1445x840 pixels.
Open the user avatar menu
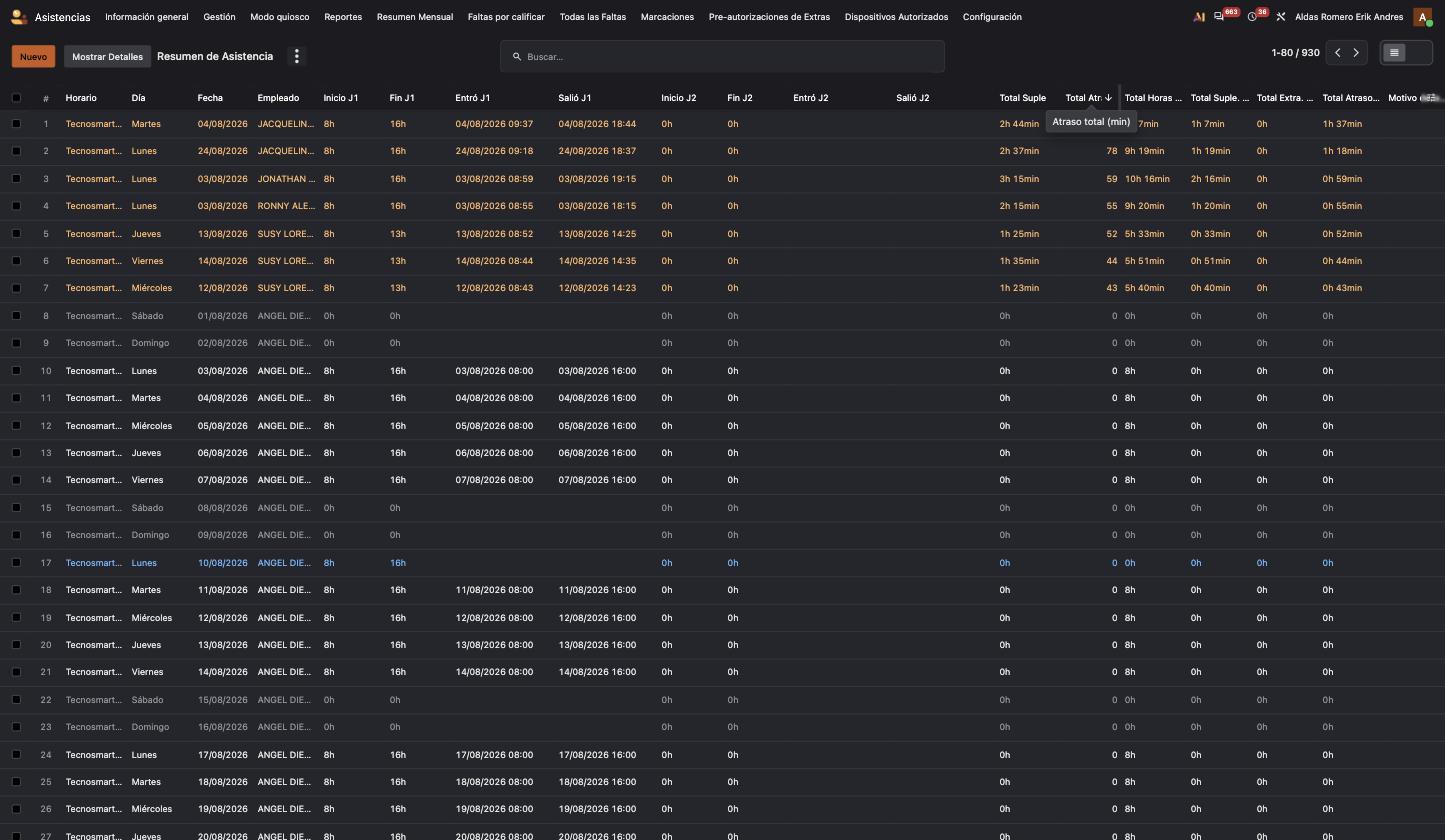pos(1422,17)
